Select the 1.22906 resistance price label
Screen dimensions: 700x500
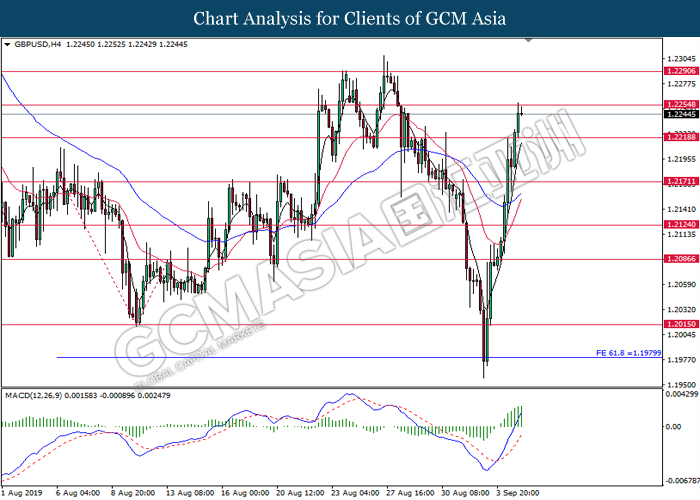(681, 71)
